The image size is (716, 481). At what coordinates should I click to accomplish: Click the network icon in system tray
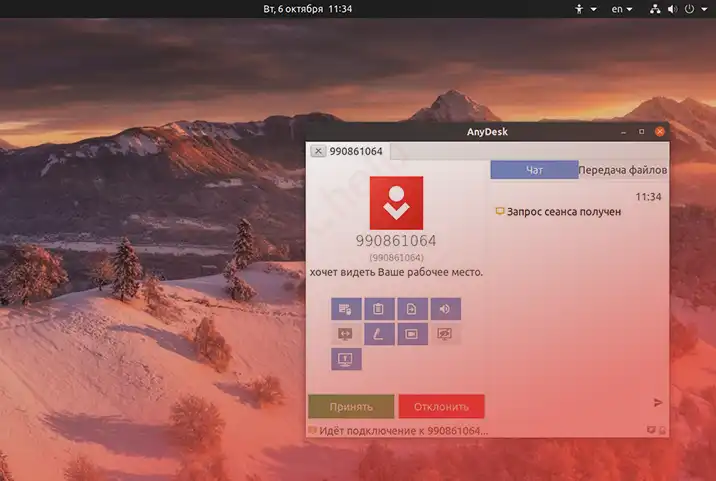tap(655, 9)
